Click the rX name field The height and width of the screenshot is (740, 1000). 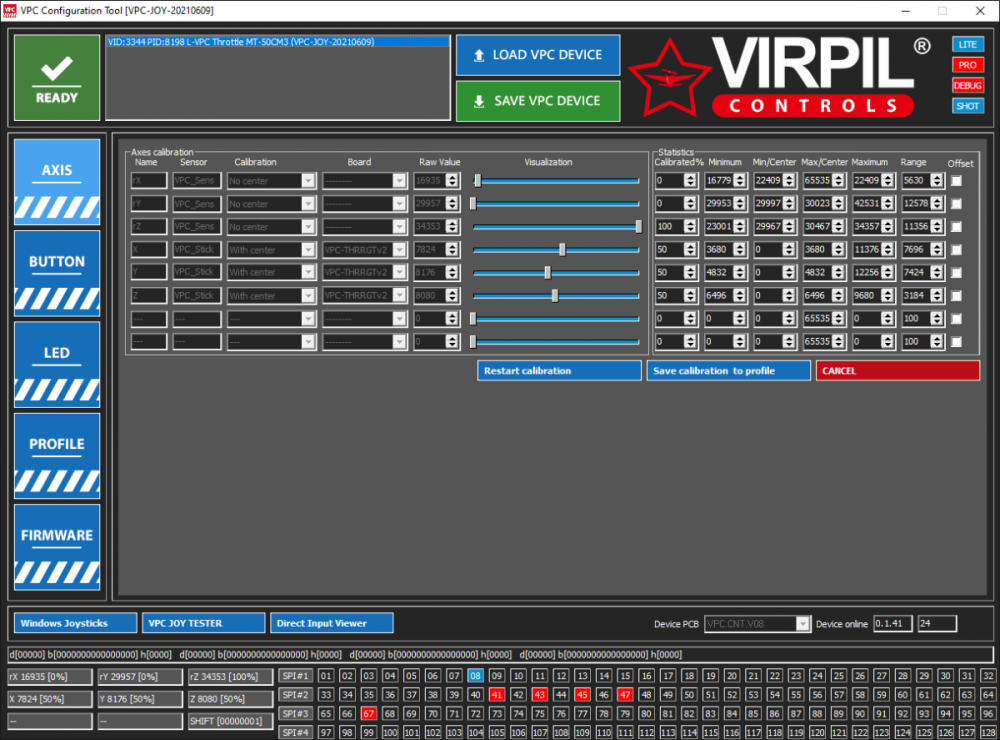(x=149, y=181)
